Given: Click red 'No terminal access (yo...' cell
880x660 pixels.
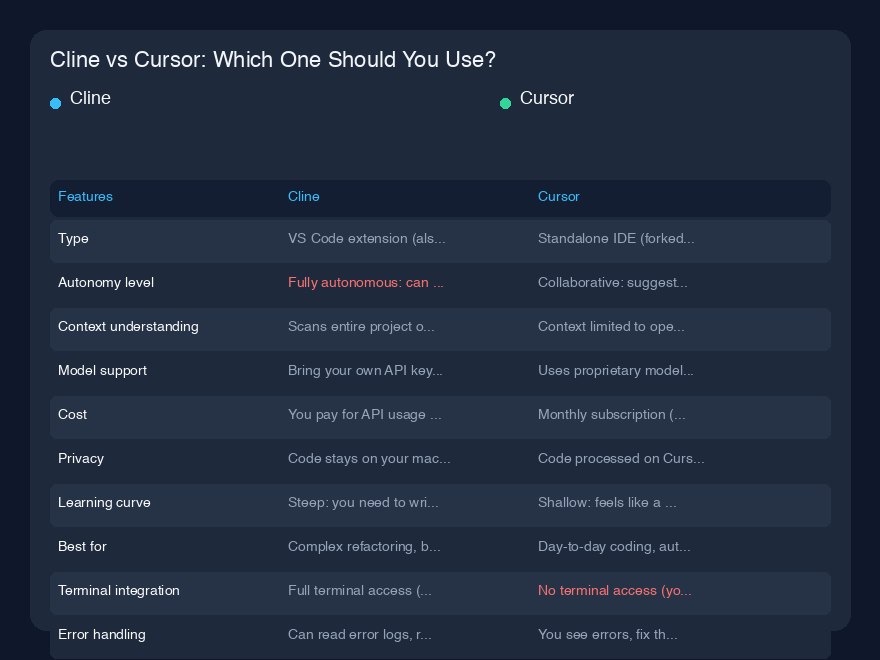Looking at the screenshot, I should click(x=615, y=590).
